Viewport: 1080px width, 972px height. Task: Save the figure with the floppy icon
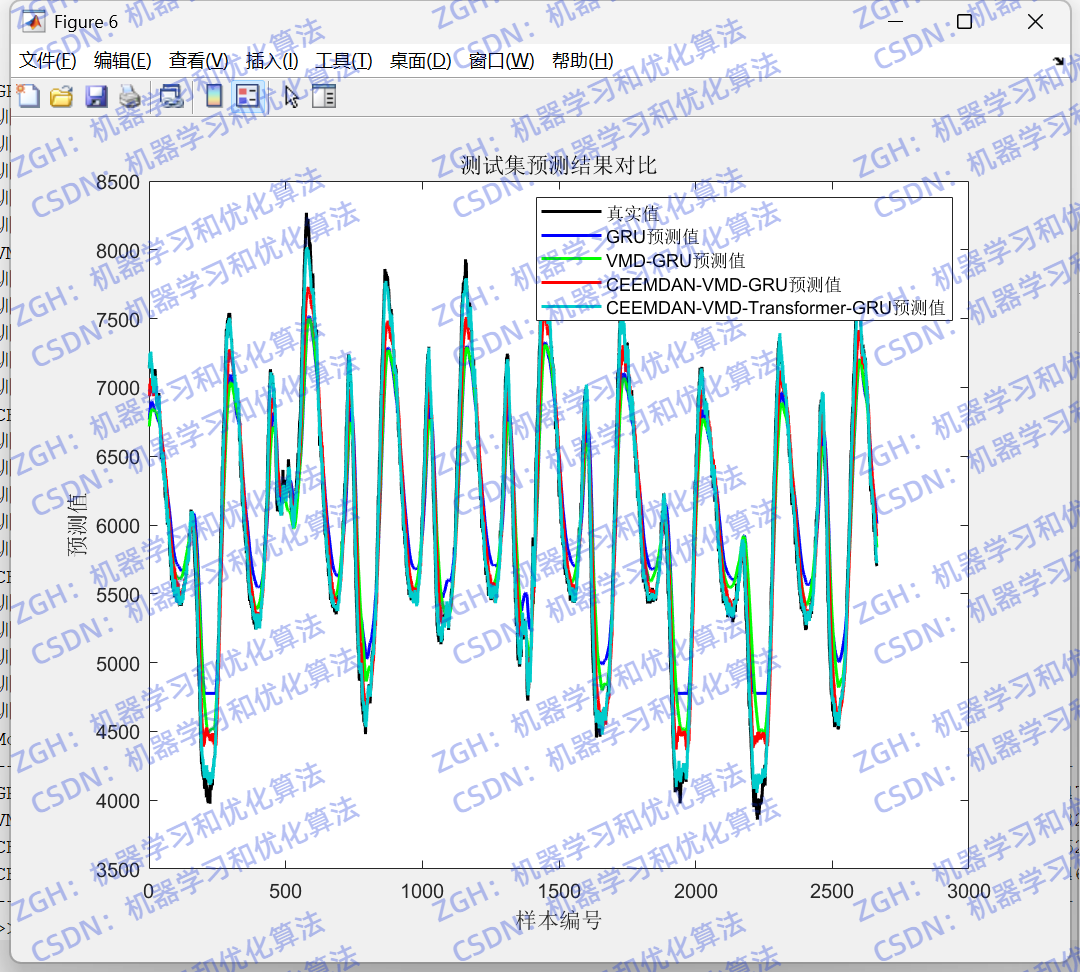(x=96, y=96)
